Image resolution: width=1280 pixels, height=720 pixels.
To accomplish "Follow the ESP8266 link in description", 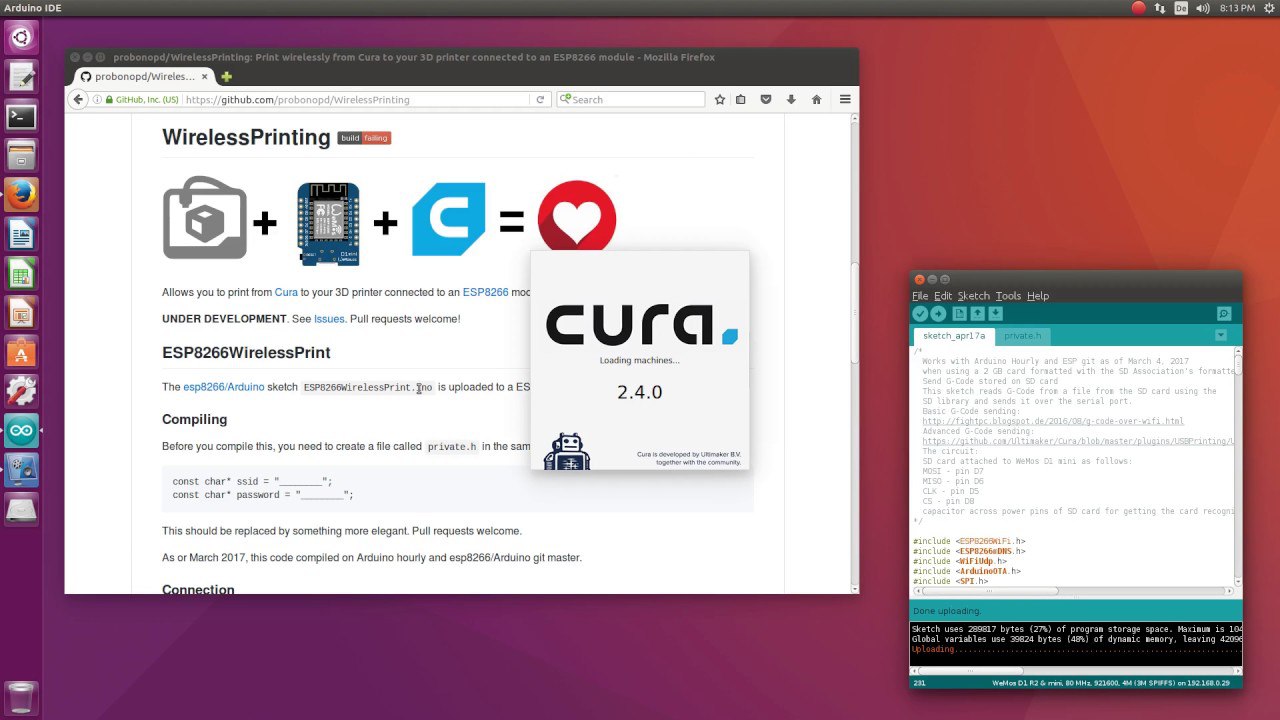I will coord(485,292).
